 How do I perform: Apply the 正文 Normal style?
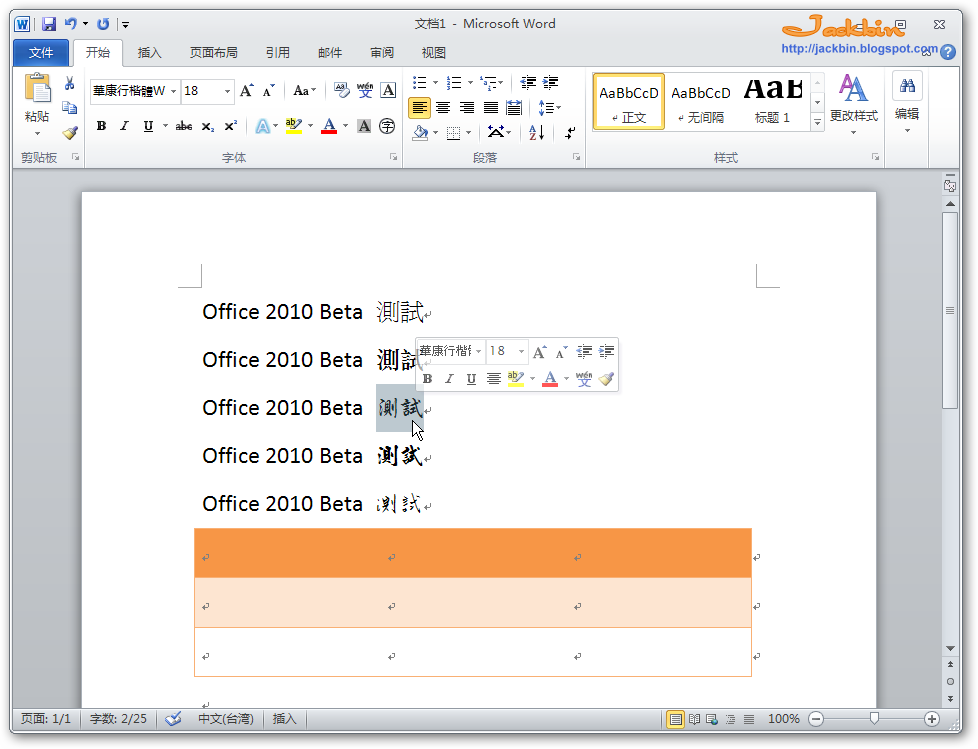point(629,102)
